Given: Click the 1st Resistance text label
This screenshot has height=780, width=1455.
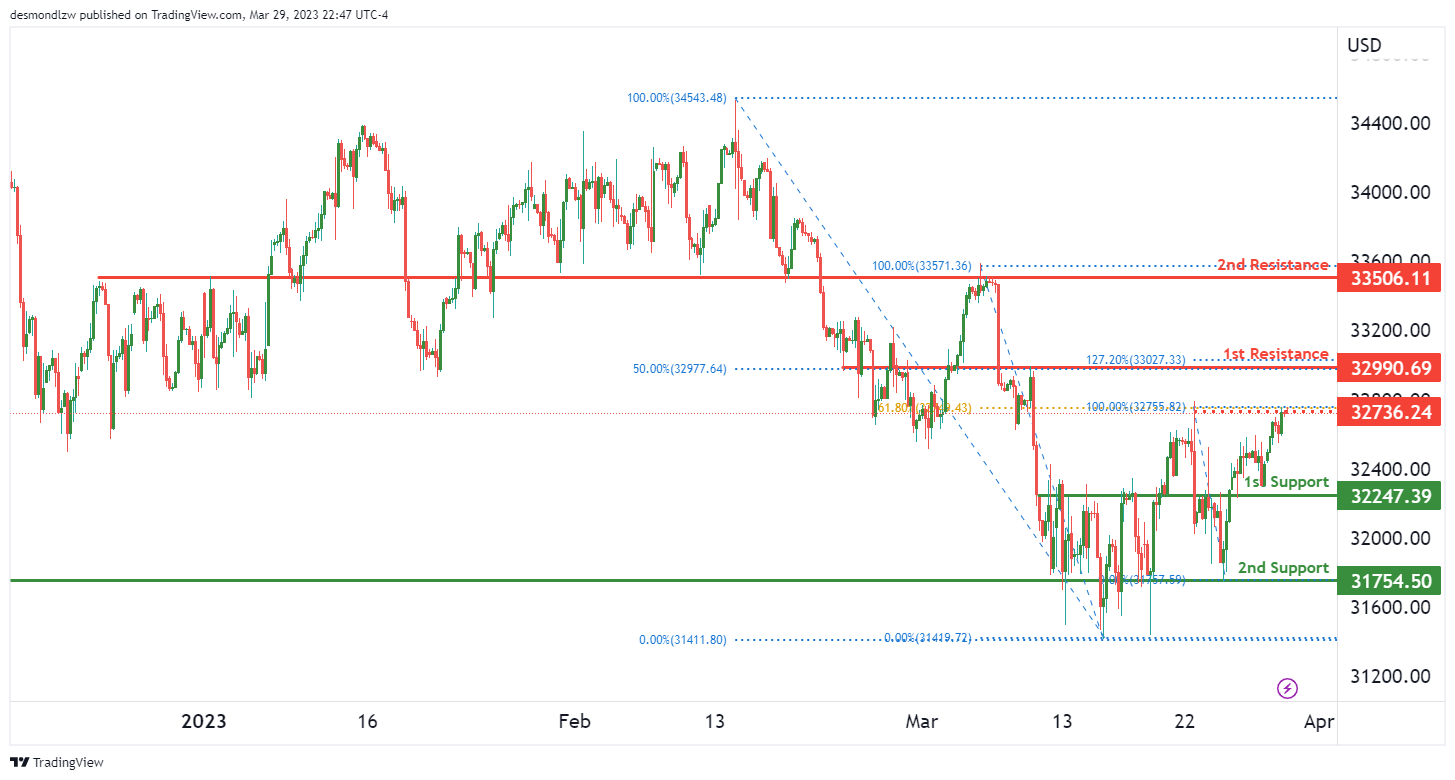Looking at the screenshot, I should pos(1276,355).
